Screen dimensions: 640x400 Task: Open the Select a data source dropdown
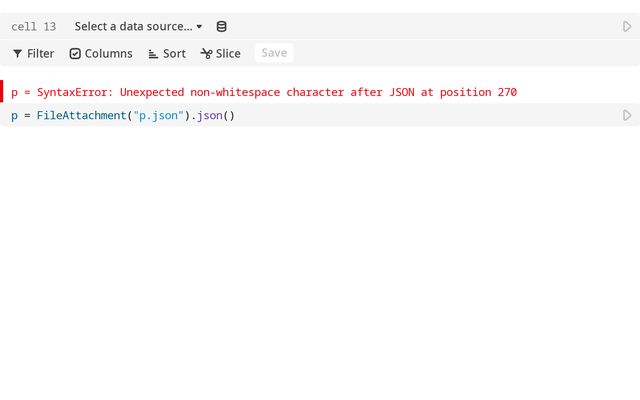pyautogui.click(x=133, y=27)
